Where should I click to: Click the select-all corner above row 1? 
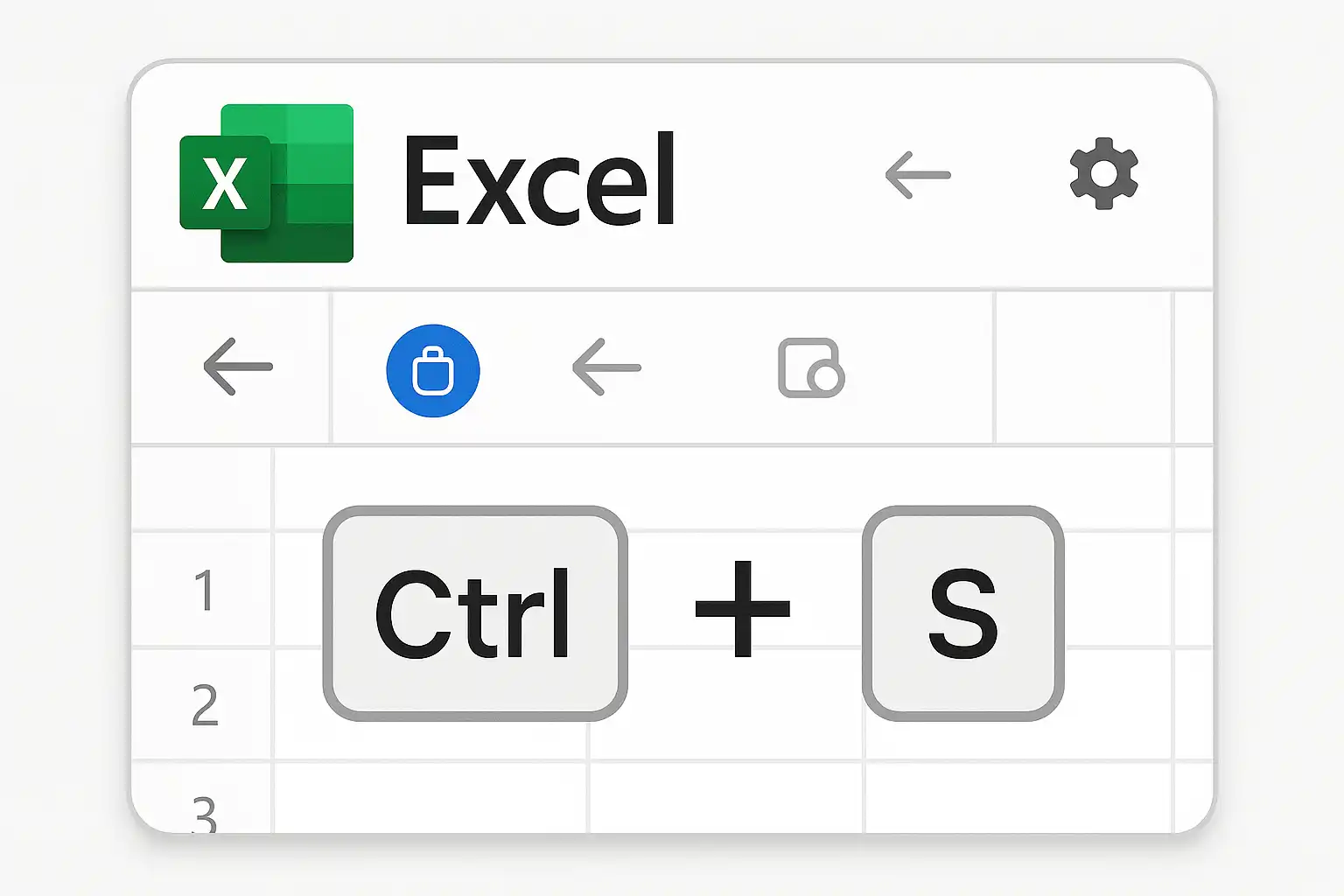tap(202, 488)
